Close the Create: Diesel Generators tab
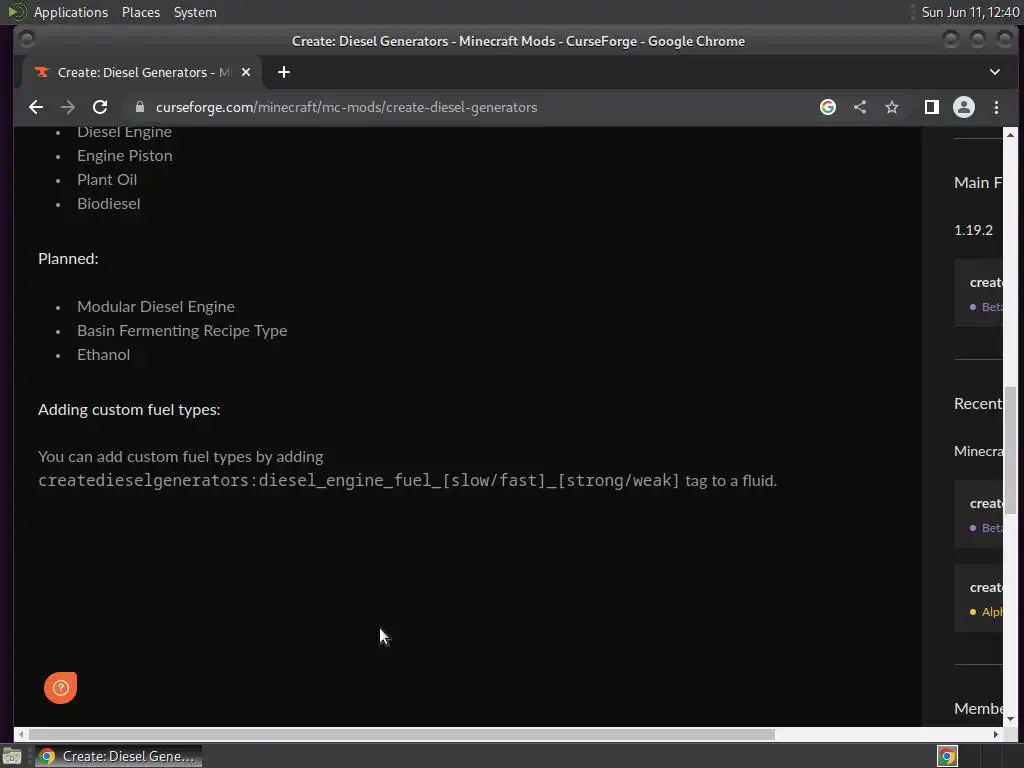 [246, 72]
